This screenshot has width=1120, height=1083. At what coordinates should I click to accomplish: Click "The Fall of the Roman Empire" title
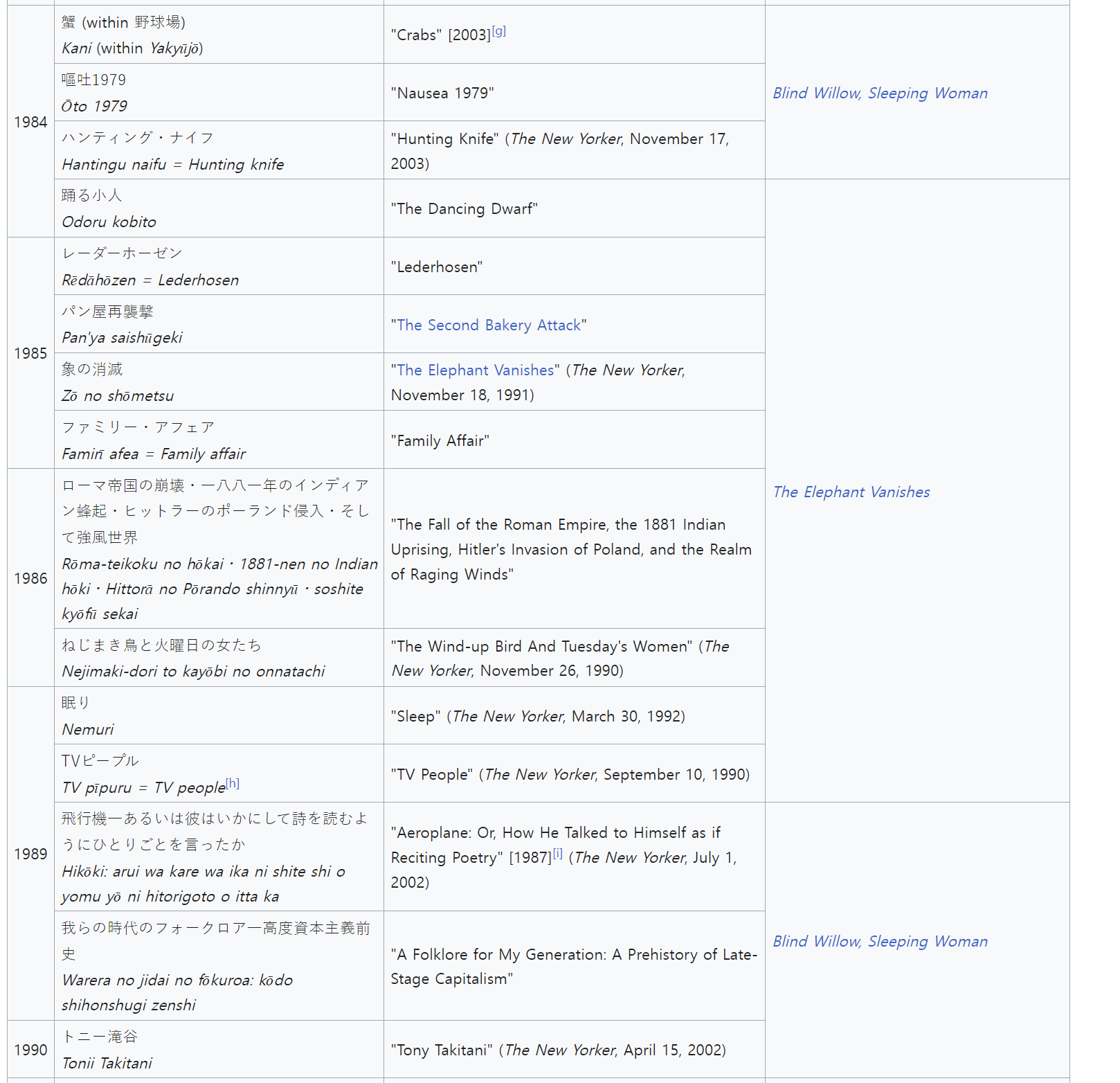tap(571, 549)
